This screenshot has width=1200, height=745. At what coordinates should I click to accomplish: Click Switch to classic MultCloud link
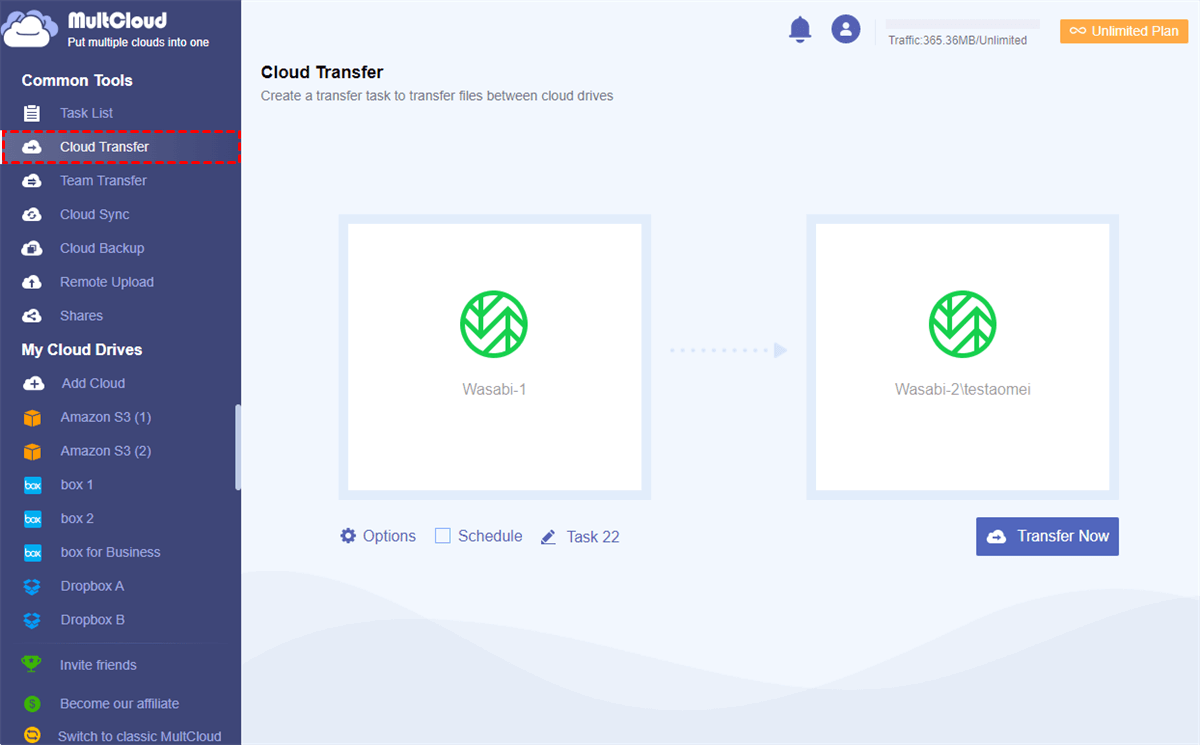139,736
